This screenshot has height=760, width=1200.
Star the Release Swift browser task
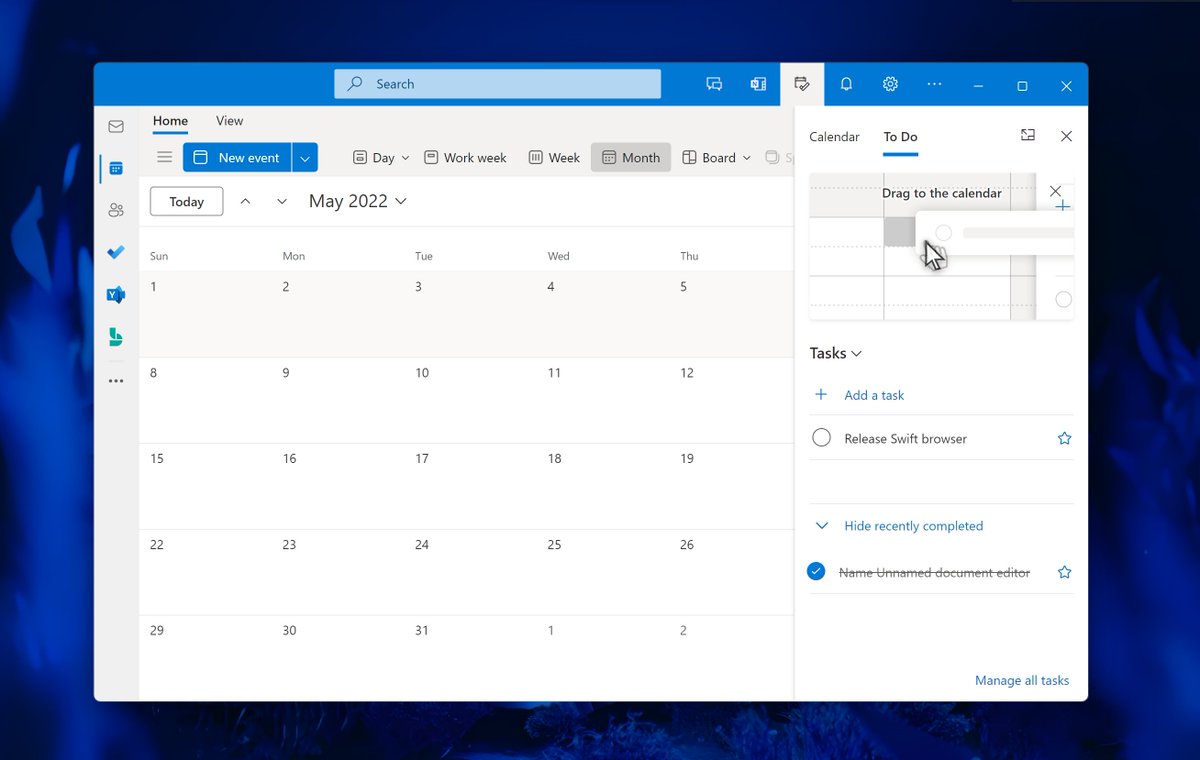pyautogui.click(x=1064, y=438)
